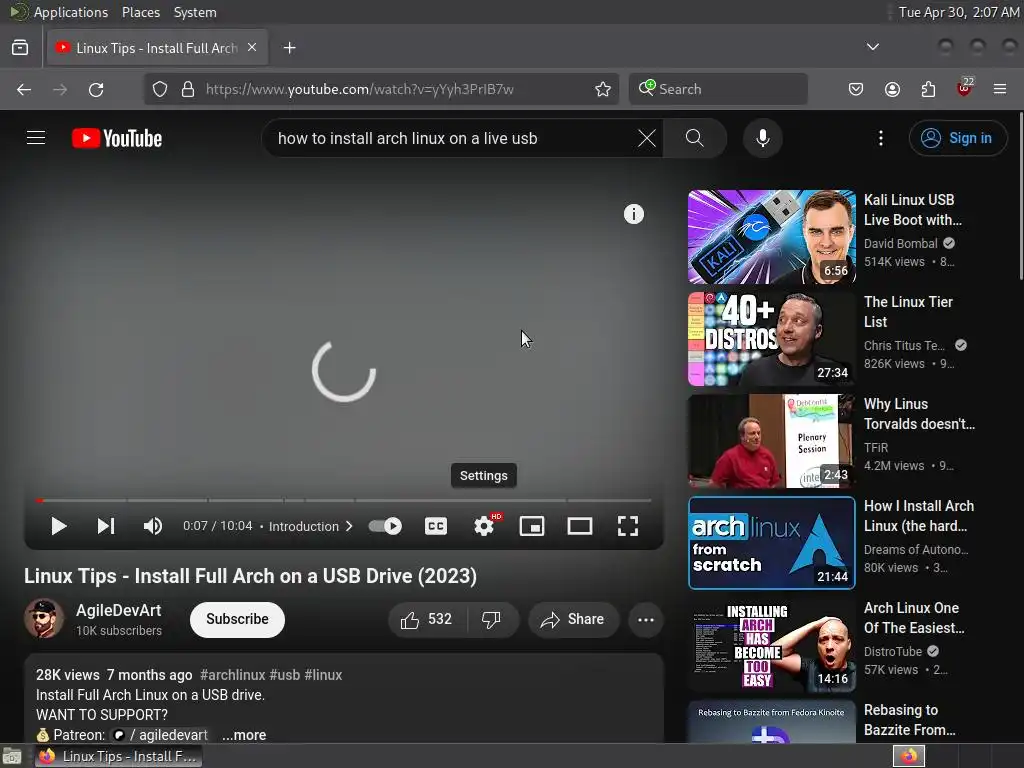Image resolution: width=1024 pixels, height=768 pixels.
Task: Open YouTube settings three-dot menu
Action: coord(880,138)
